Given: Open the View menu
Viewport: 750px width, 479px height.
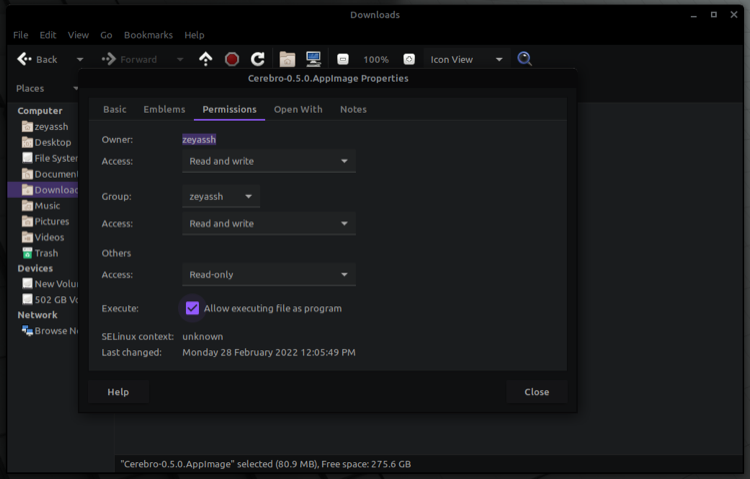Looking at the screenshot, I should pyautogui.click(x=78, y=35).
